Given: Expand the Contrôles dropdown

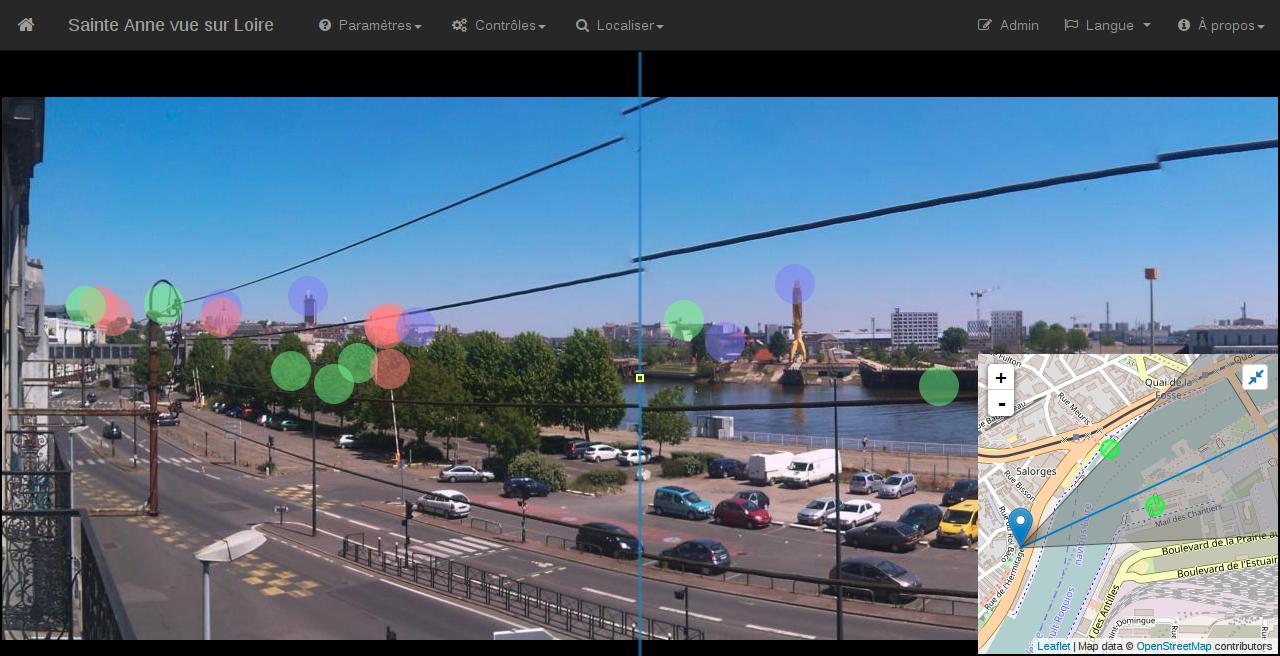Looking at the screenshot, I should coord(498,25).
